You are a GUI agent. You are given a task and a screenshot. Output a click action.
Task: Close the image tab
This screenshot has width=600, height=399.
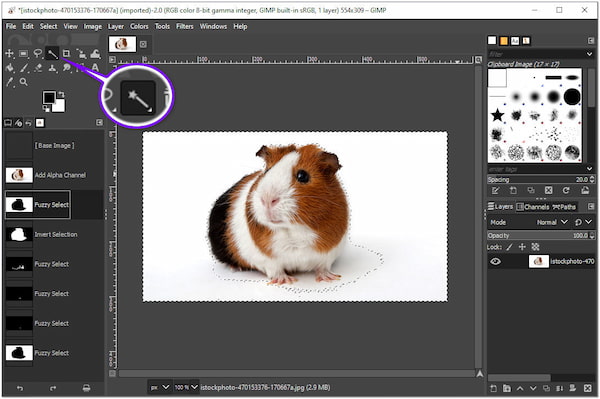(143, 44)
